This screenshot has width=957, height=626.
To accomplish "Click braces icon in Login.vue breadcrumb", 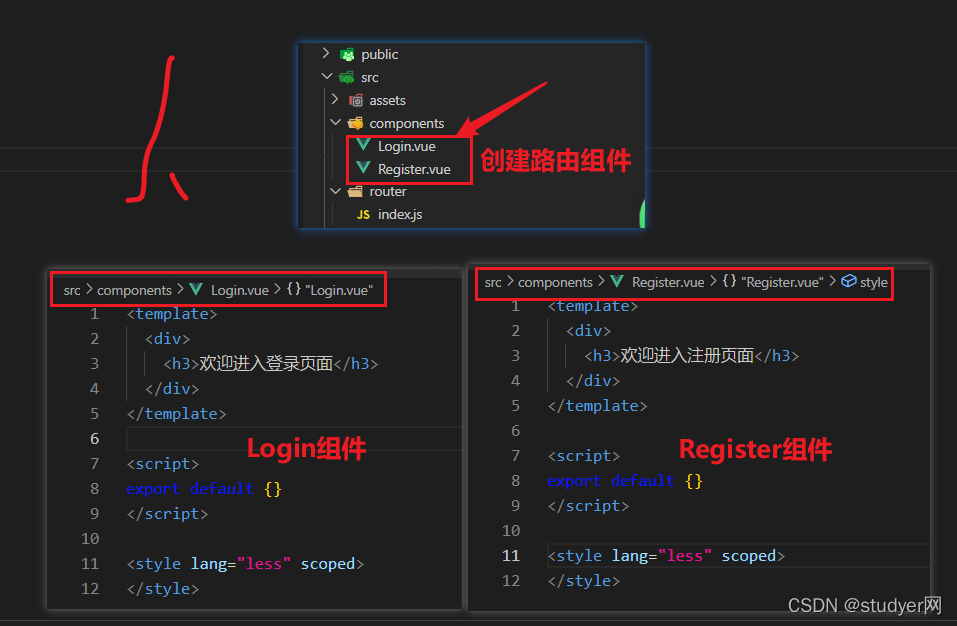I will pos(294,289).
